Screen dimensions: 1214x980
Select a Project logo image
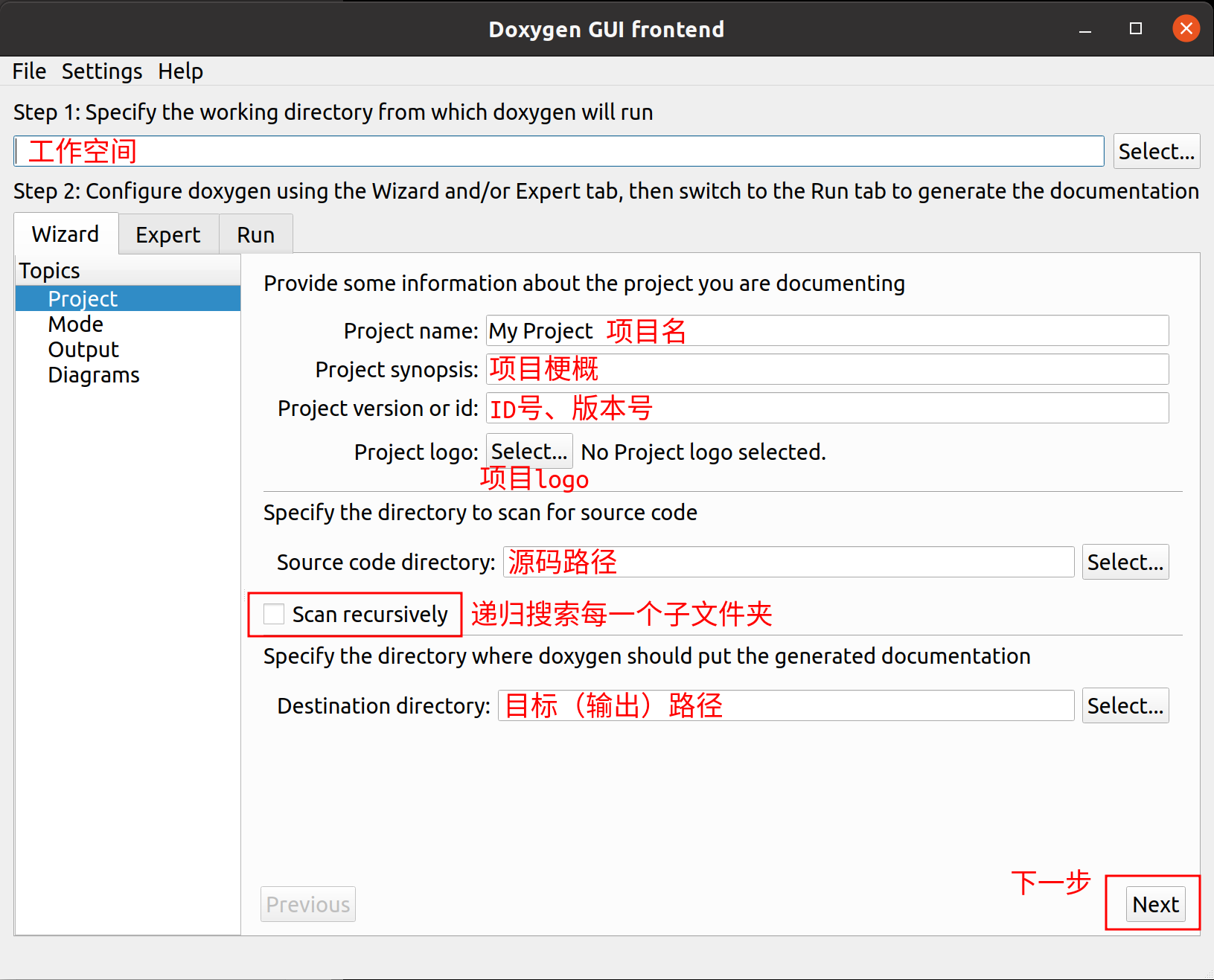tap(528, 450)
